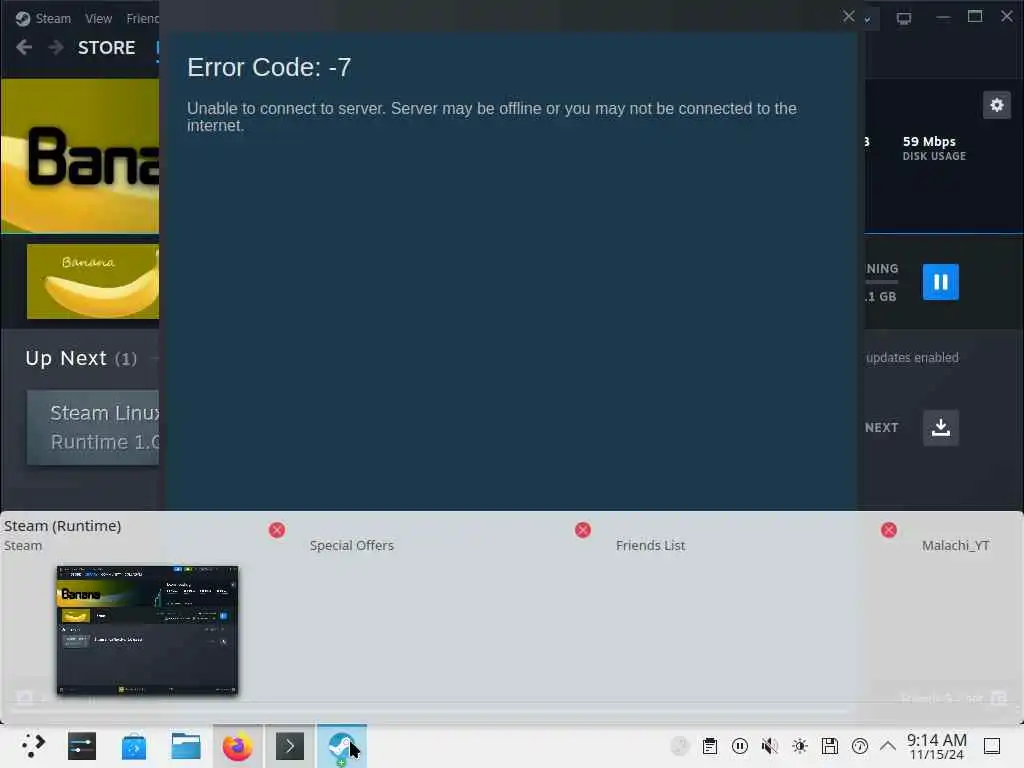
Task: Open the Dolphin file manager
Action: point(185,746)
